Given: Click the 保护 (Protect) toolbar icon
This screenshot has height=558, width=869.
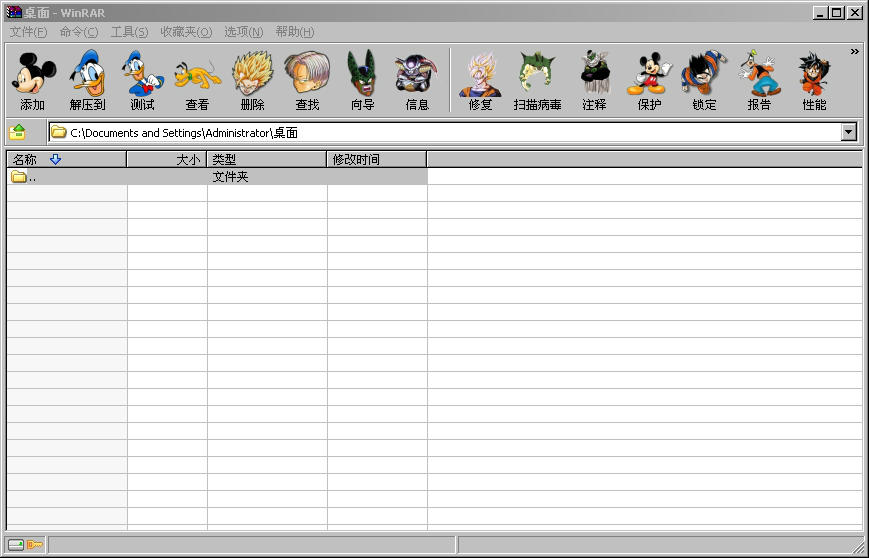Looking at the screenshot, I should tap(649, 80).
